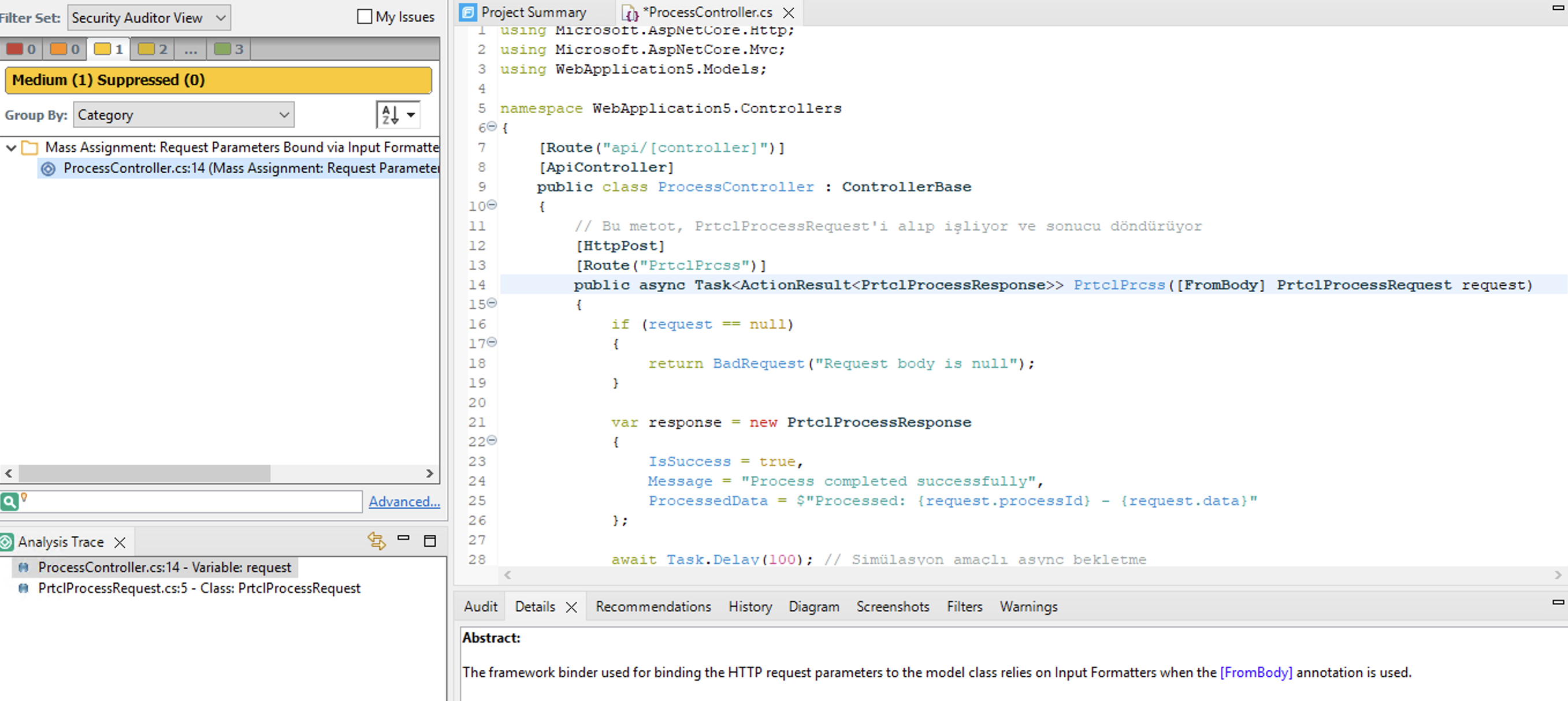Click the A-Z sort order icon
The width and height of the screenshot is (1568, 701).
pyautogui.click(x=390, y=115)
